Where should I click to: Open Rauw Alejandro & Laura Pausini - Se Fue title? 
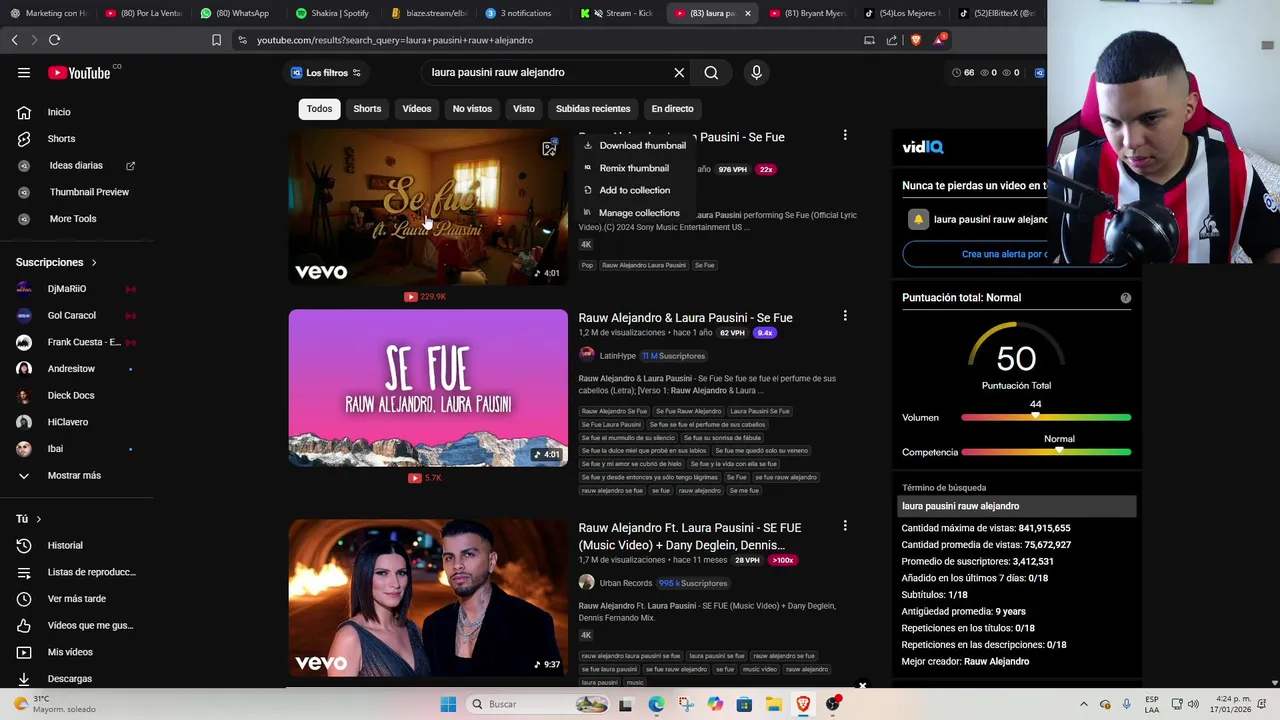(x=685, y=318)
